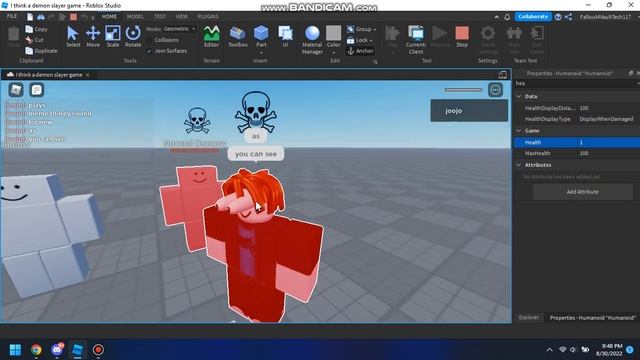This screenshot has width=640, height=360.
Task: Activate the Move tool
Action: tap(93, 37)
